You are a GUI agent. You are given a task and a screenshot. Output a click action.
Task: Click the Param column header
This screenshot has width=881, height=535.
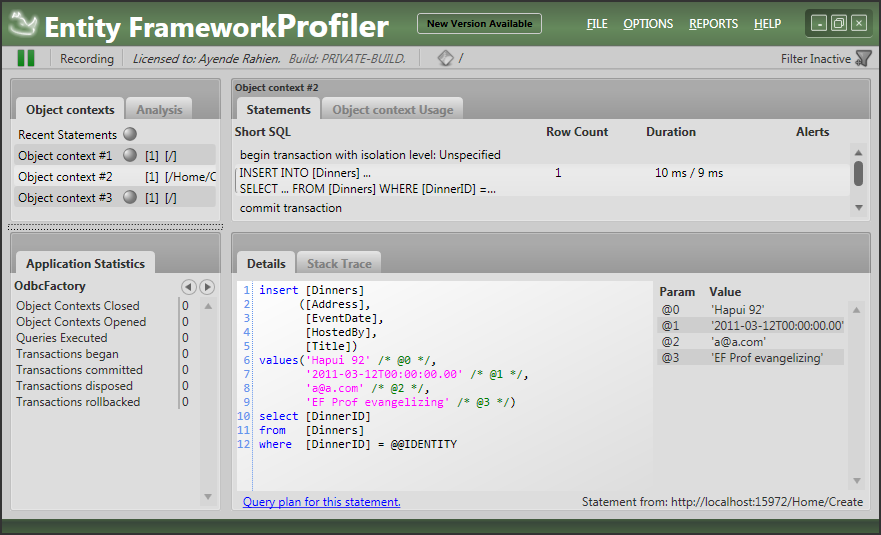(677, 292)
